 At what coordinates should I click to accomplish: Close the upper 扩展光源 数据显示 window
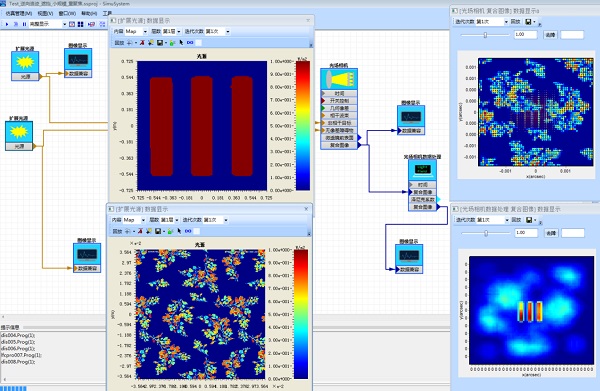[308, 20]
